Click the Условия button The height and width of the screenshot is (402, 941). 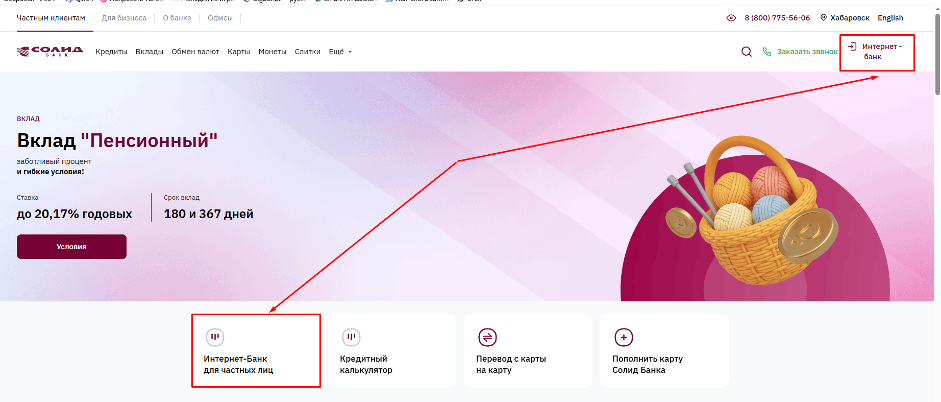71,246
